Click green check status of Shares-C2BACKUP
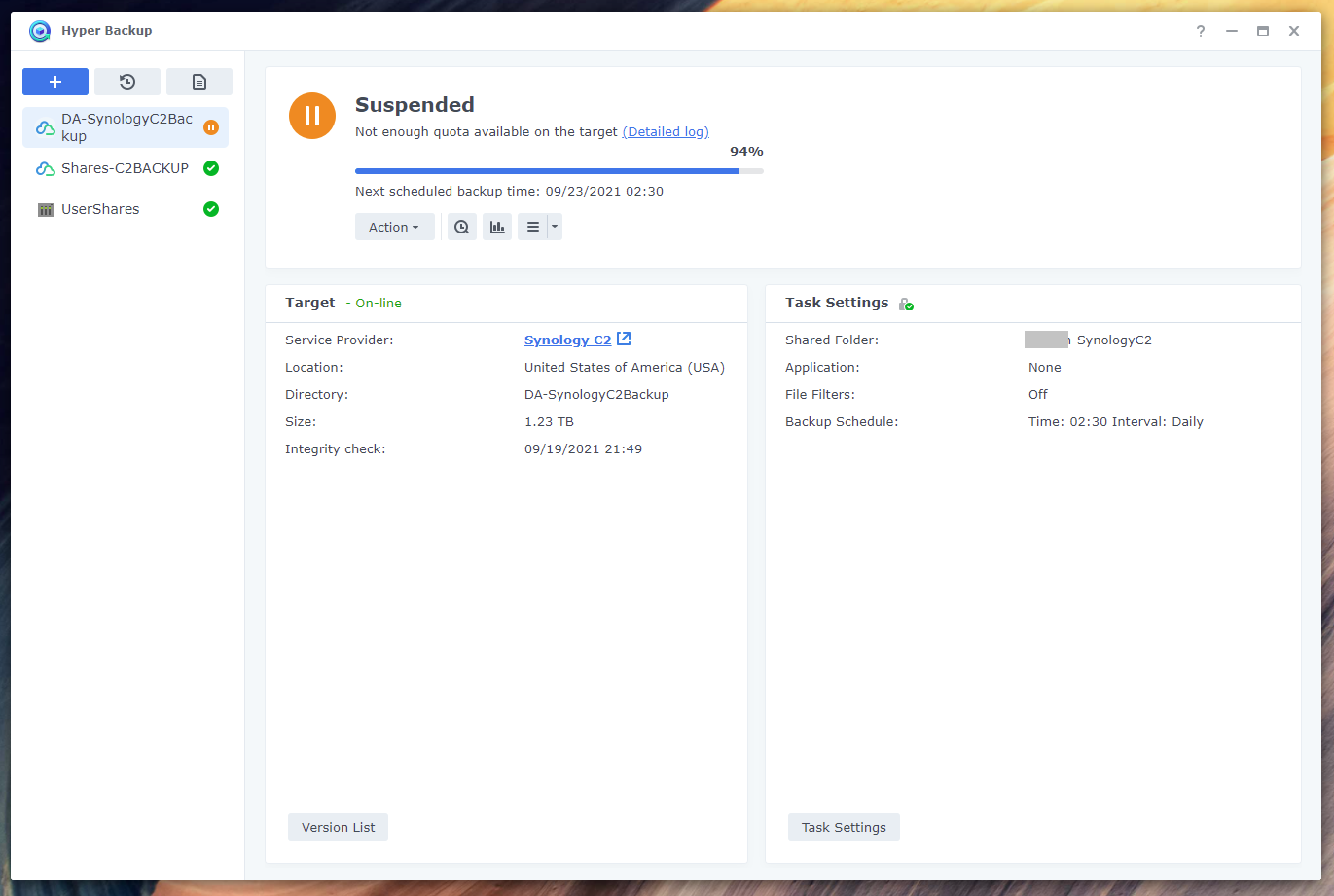The width and height of the screenshot is (1334, 896). point(211,168)
